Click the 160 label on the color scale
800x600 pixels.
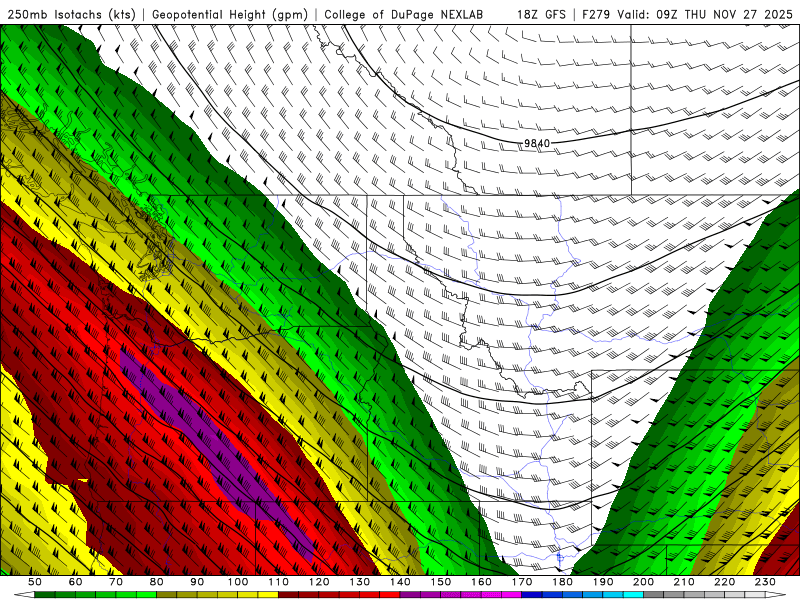coord(481,582)
